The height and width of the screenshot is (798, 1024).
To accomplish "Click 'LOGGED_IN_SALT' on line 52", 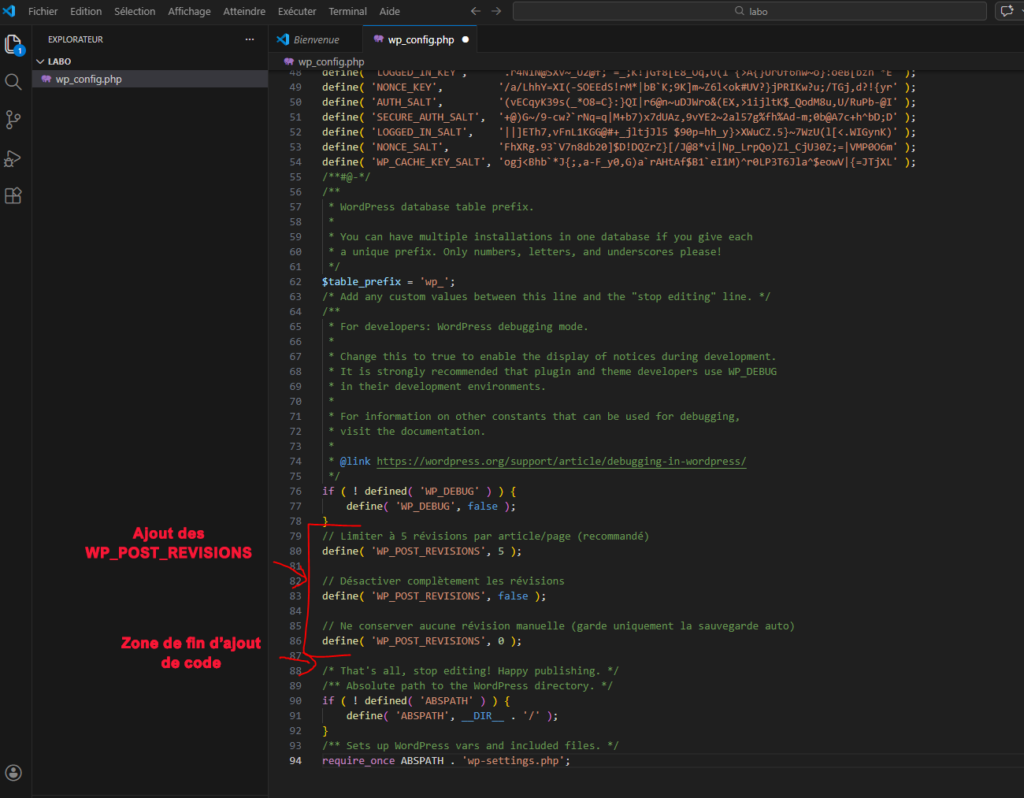I will coord(422,132).
